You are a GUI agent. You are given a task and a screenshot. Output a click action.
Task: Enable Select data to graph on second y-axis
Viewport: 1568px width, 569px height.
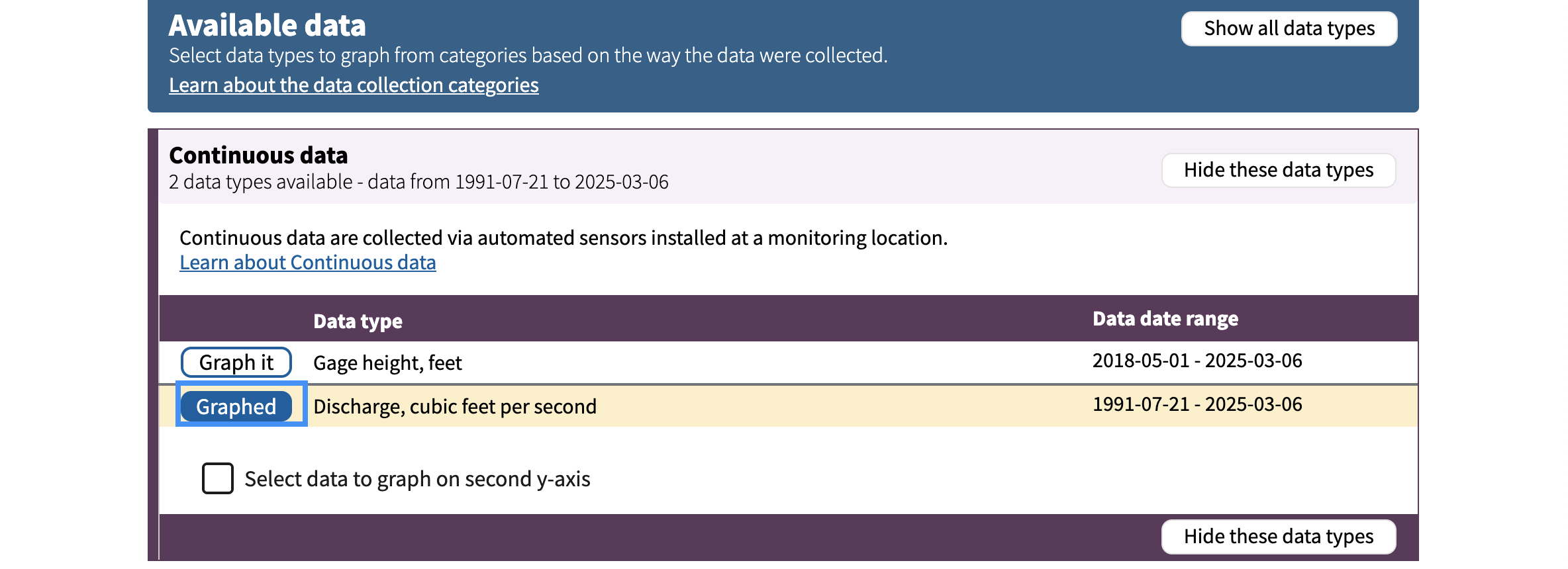point(218,478)
